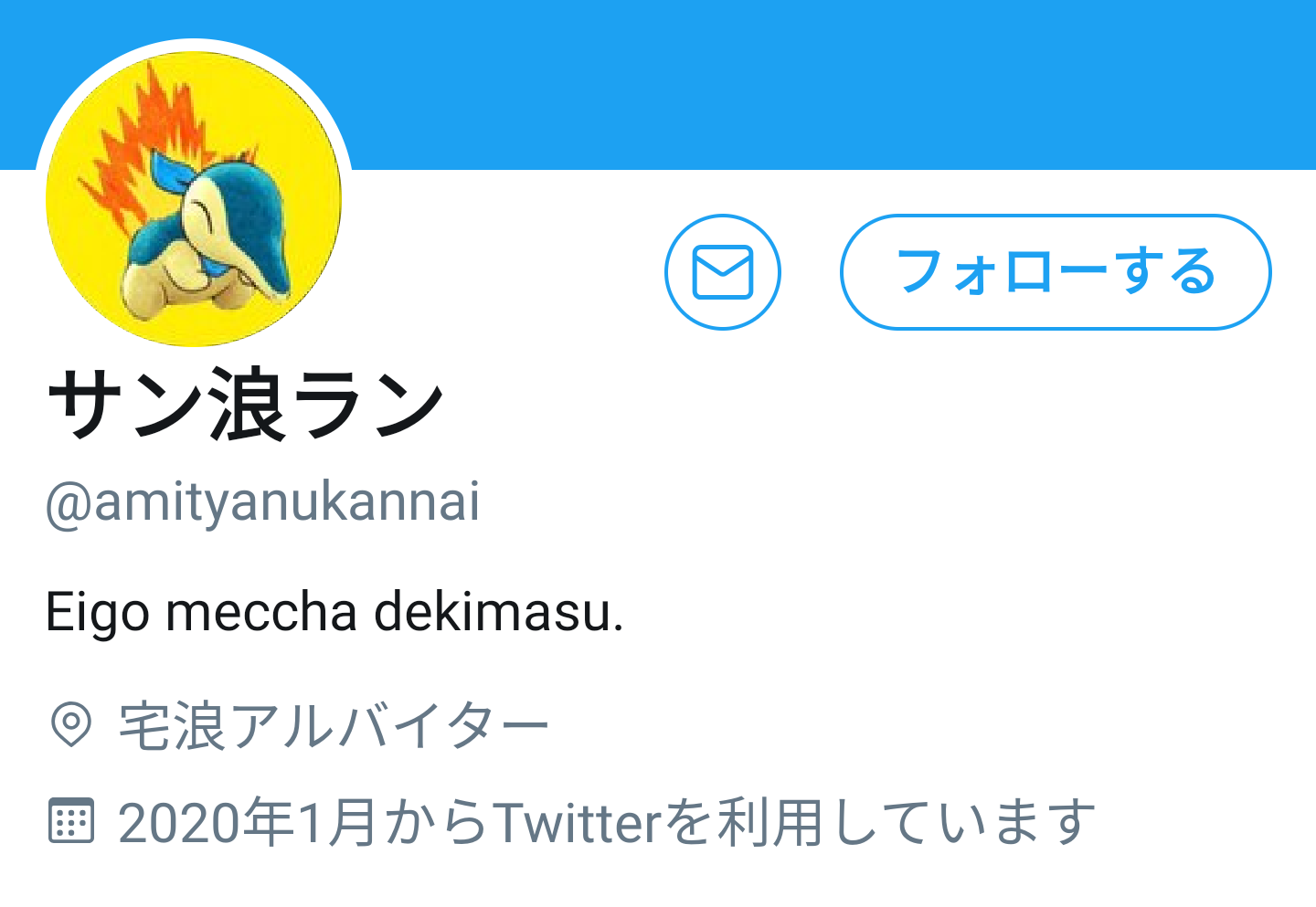Image resolution: width=1316 pixels, height=907 pixels.
Task: Click the handle @amityanukannai
Action: 262,502
